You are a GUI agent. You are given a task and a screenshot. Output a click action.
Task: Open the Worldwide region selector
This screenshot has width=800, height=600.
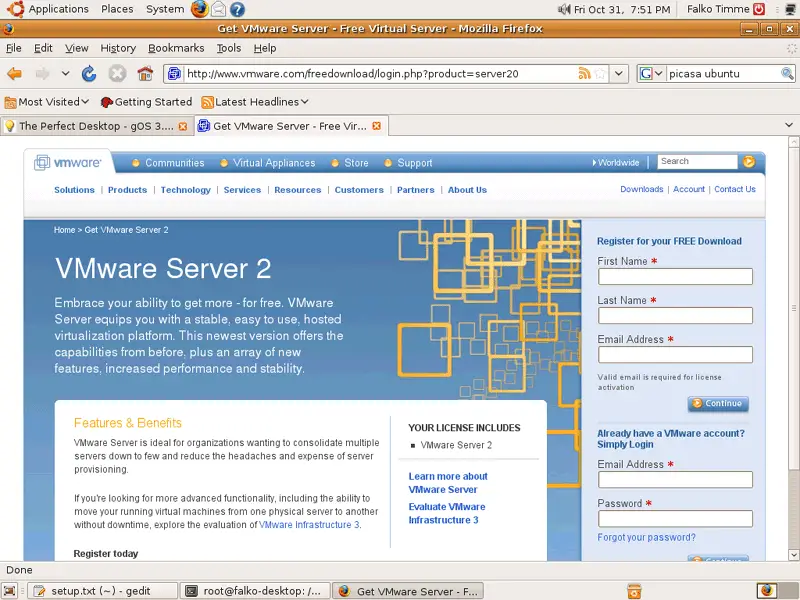pyautogui.click(x=615, y=162)
